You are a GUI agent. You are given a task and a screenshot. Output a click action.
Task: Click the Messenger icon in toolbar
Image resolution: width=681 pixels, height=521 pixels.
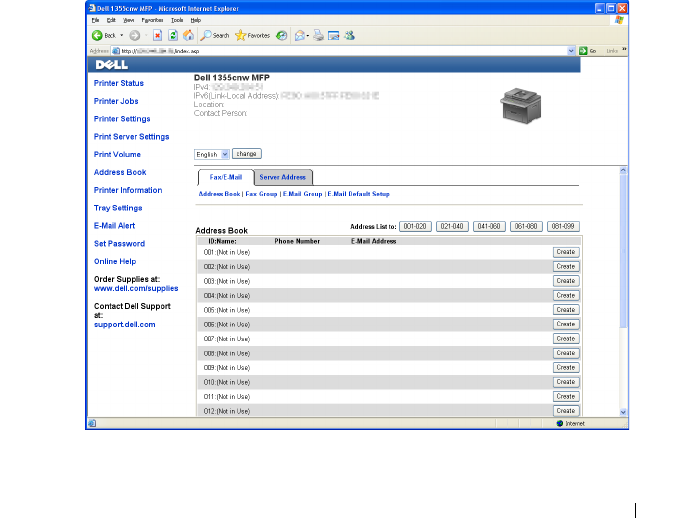tap(349, 35)
